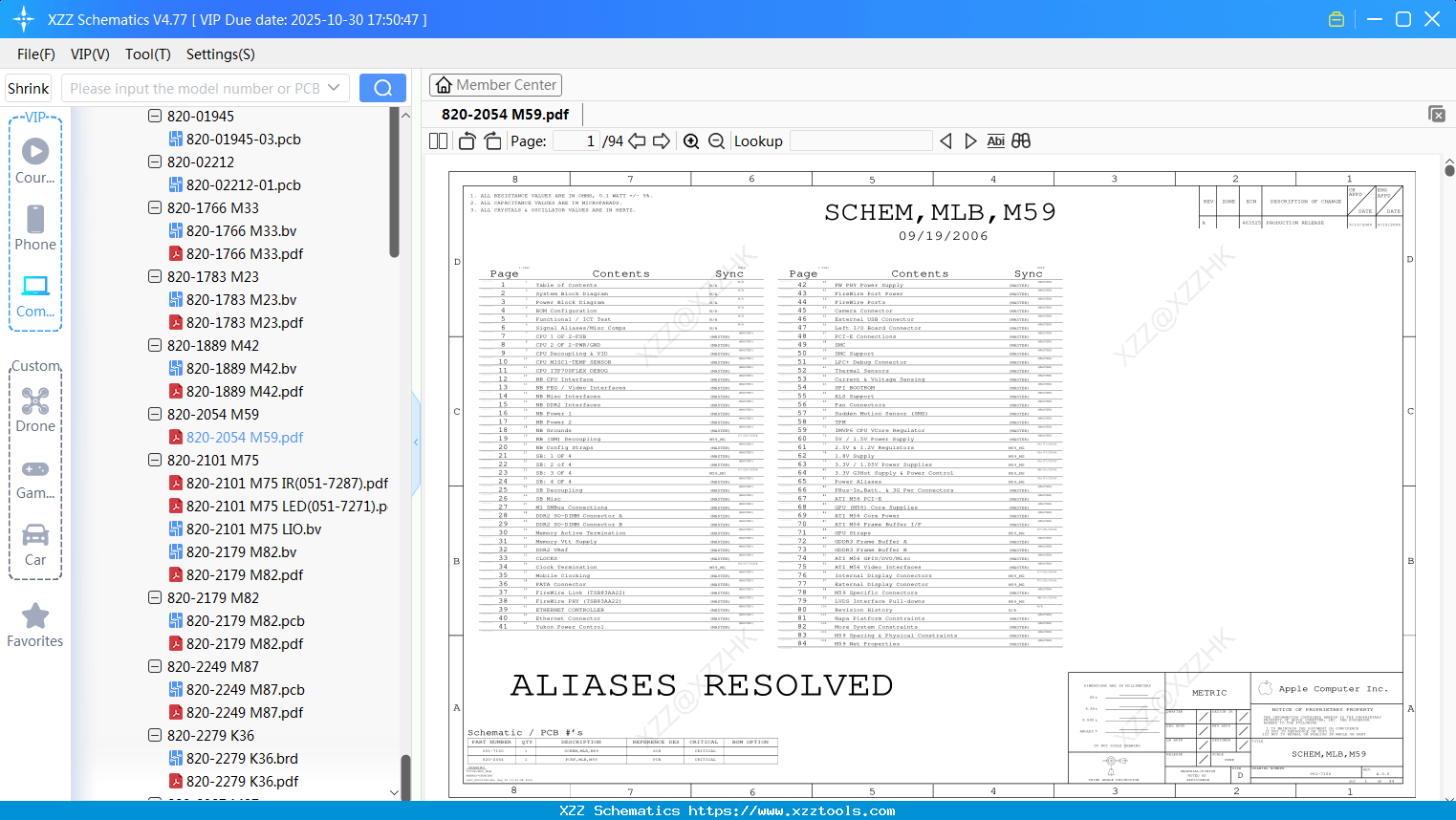Open 820-2249 M87.pdf schematic

click(x=235, y=712)
